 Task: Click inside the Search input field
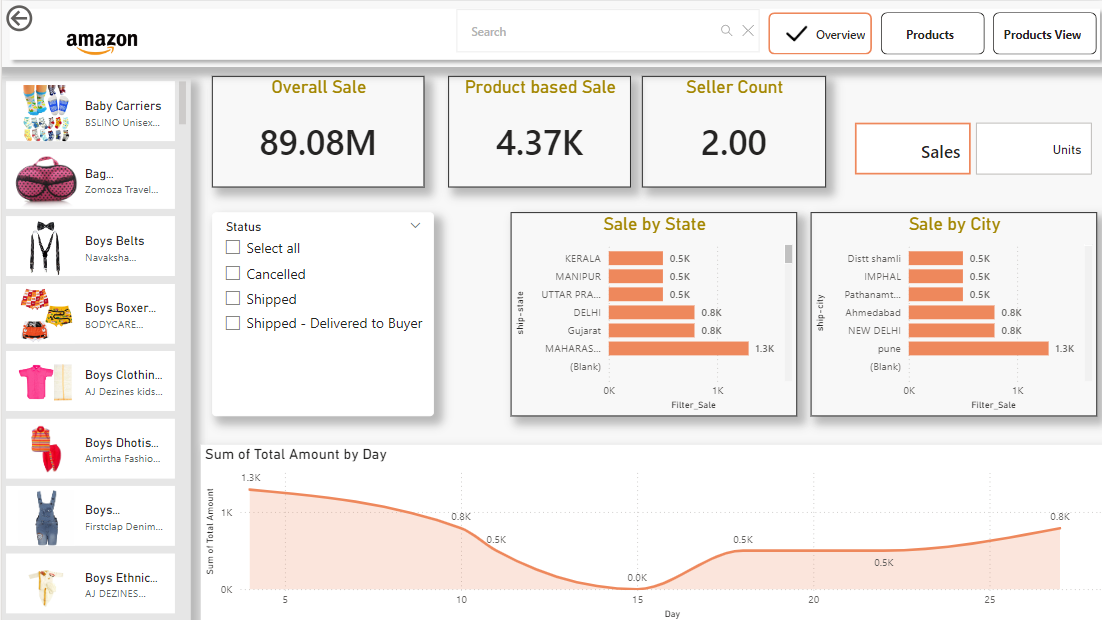click(x=590, y=31)
